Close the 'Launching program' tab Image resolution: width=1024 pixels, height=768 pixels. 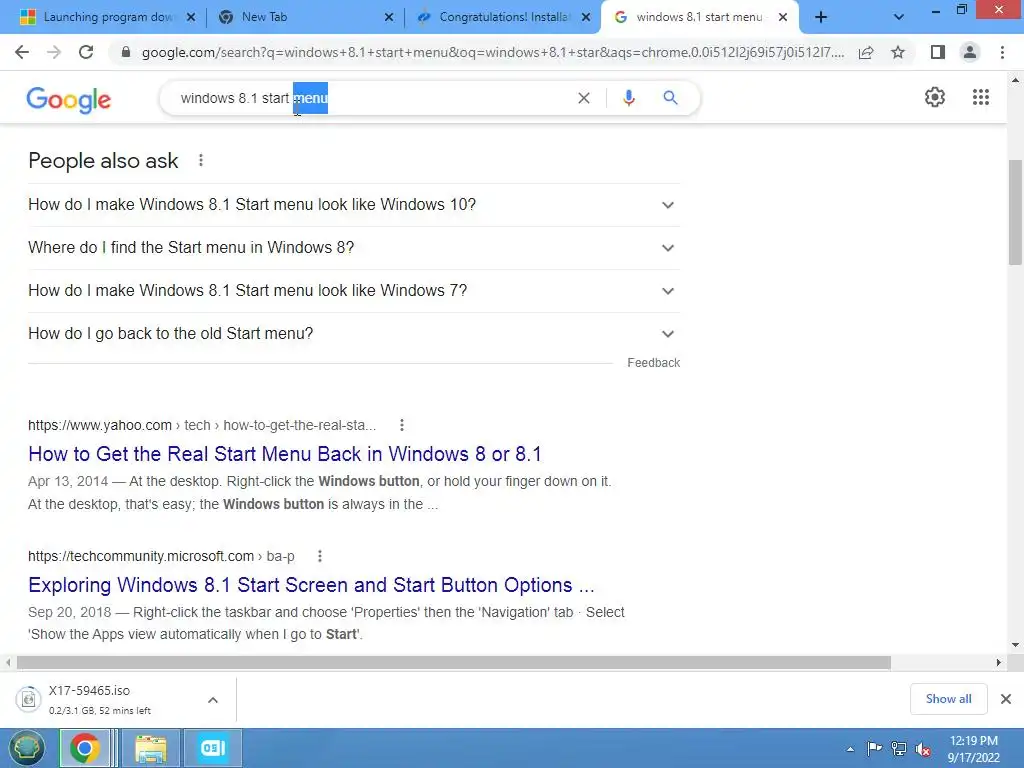pyautogui.click(x=191, y=18)
